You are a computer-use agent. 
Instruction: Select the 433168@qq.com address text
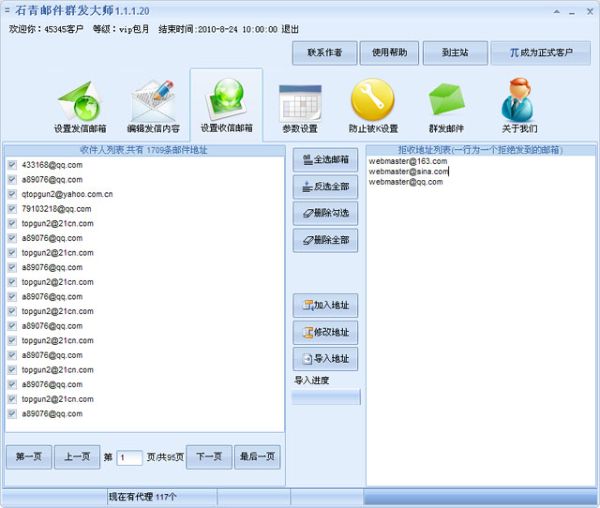pyautogui.click(x=52, y=165)
